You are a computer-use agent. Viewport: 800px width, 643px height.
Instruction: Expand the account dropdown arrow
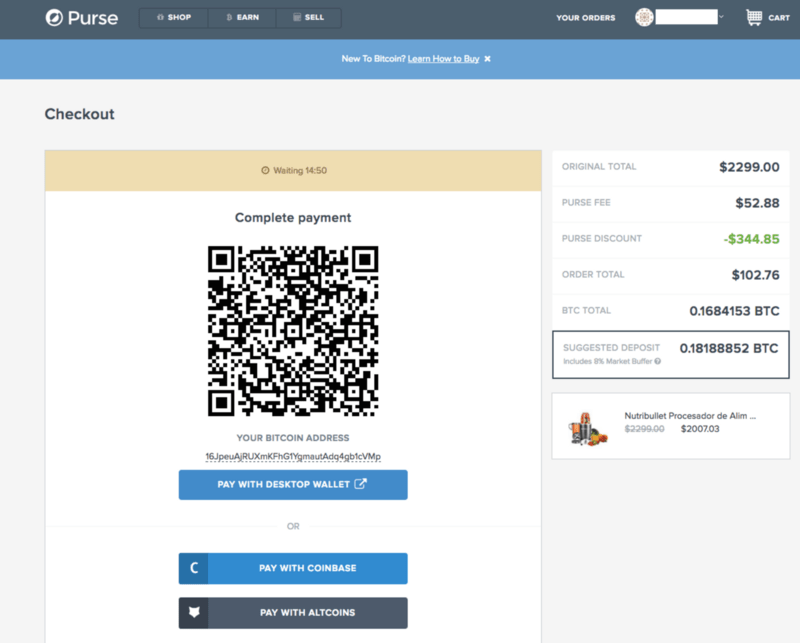pyautogui.click(x=721, y=17)
